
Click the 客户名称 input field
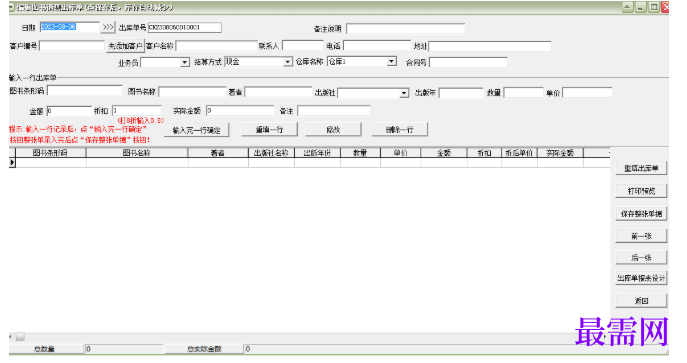(216, 46)
